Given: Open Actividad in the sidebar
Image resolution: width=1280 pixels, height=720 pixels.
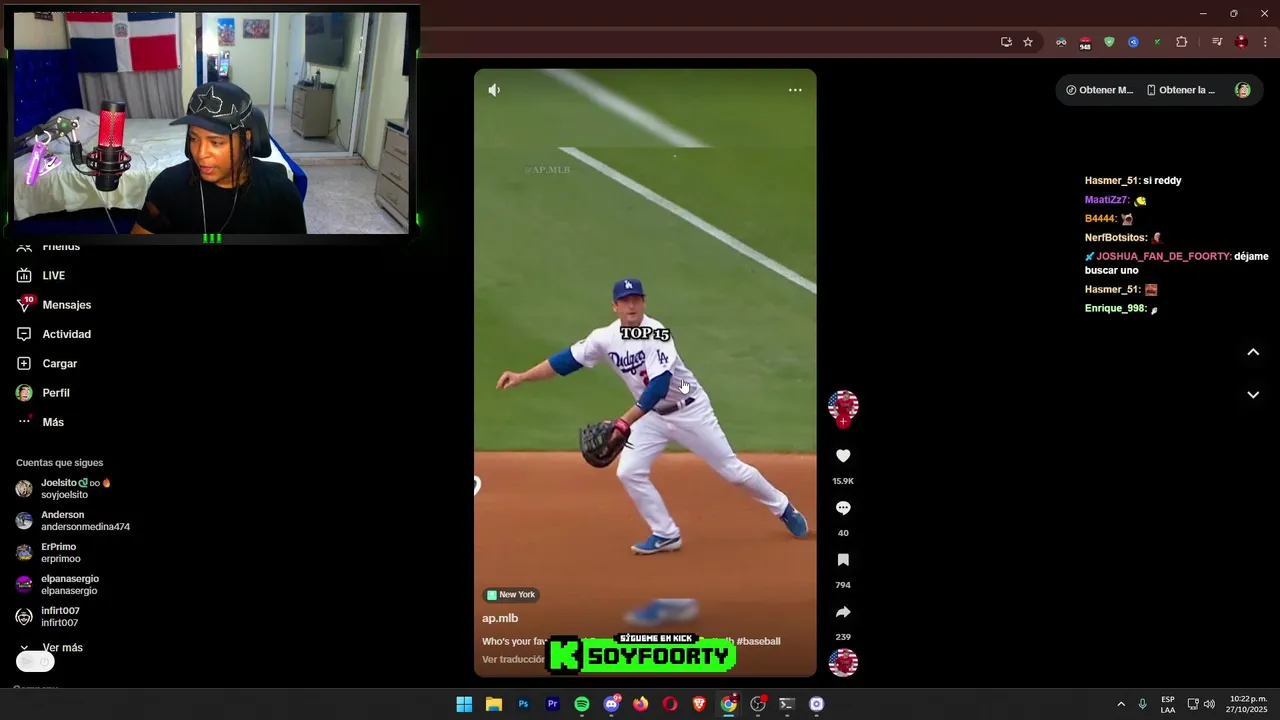Looking at the screenshot, I should 53,334.
